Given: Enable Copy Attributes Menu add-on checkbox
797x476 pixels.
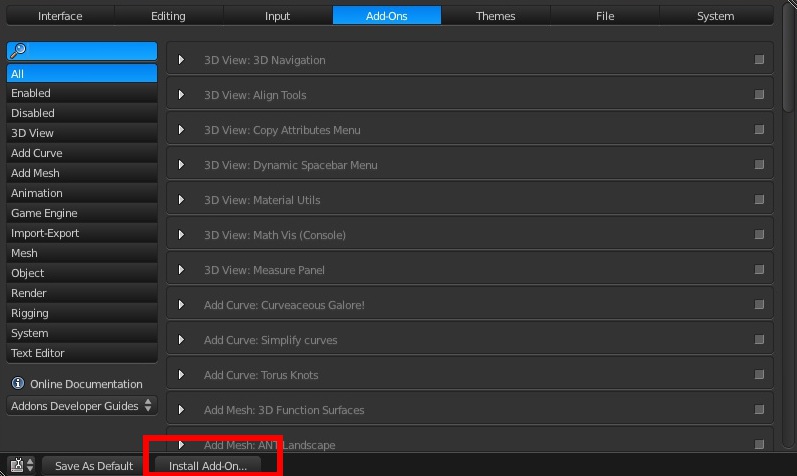Looking at the screenshot, I should click(x=759, y=130).
